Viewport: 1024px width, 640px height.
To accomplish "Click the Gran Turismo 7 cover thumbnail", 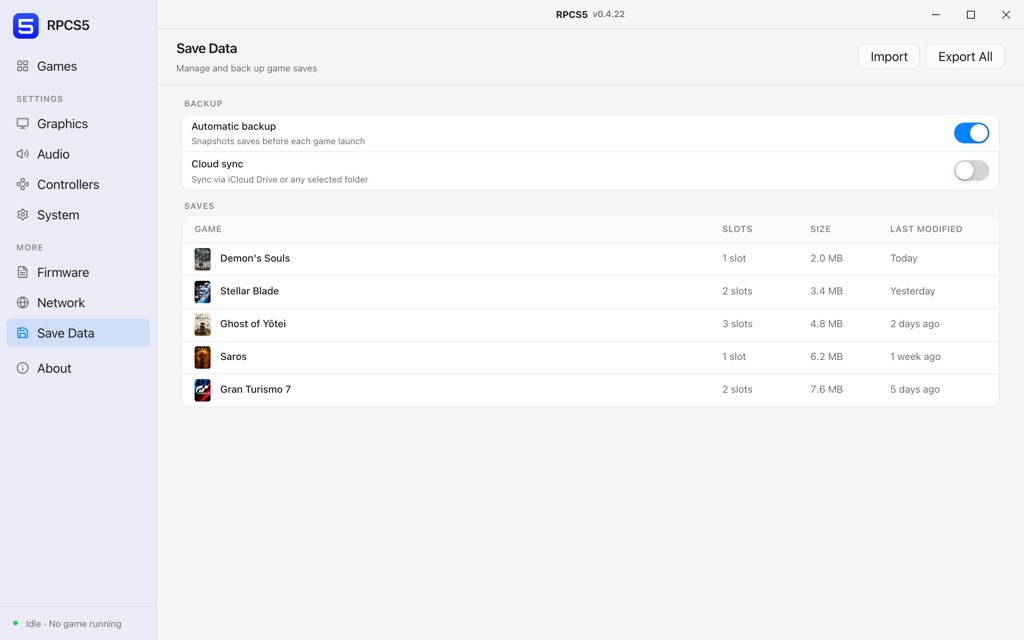I will coord(202,389).
